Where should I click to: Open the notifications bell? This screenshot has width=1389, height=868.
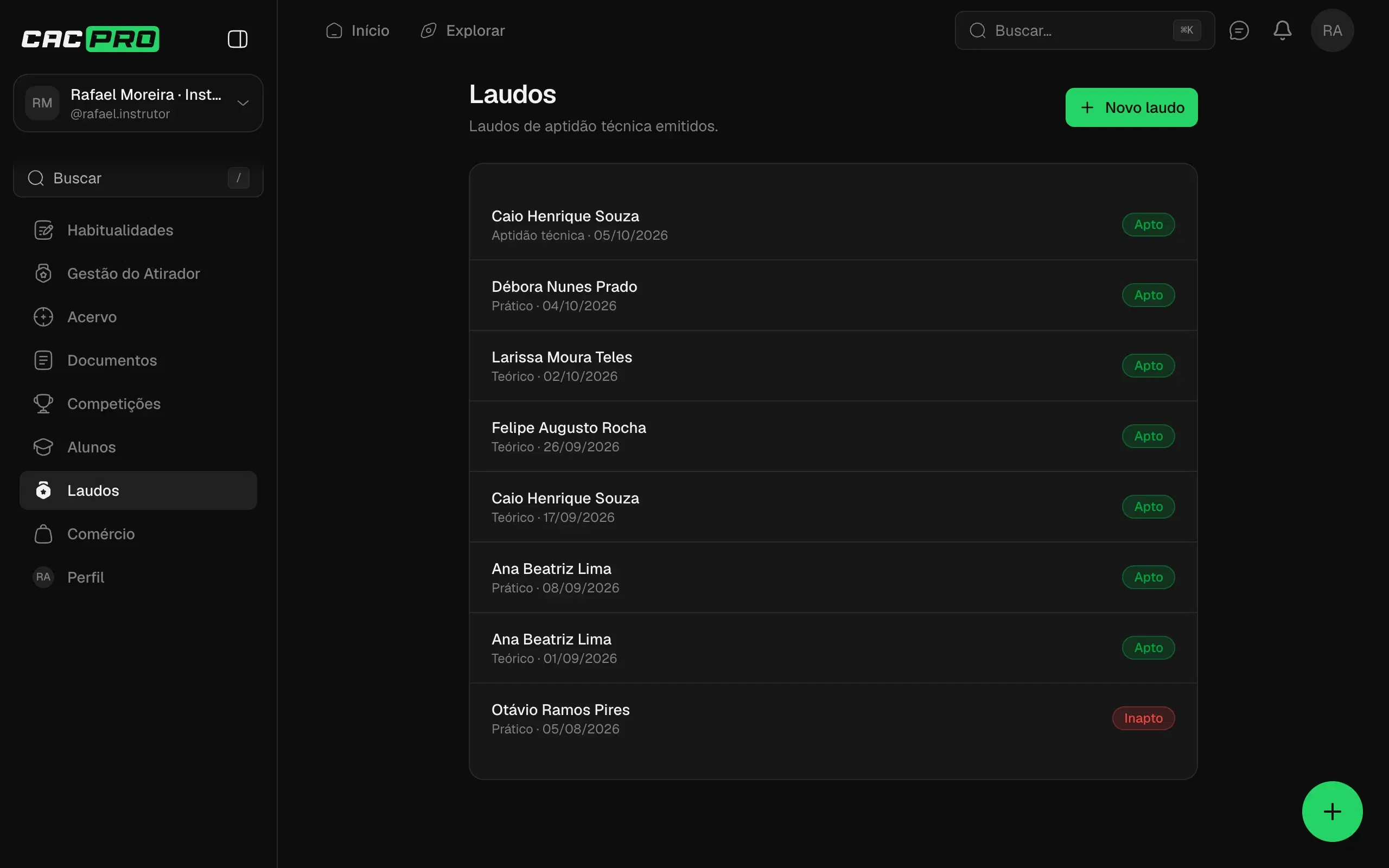click(x=1282, y=30)
